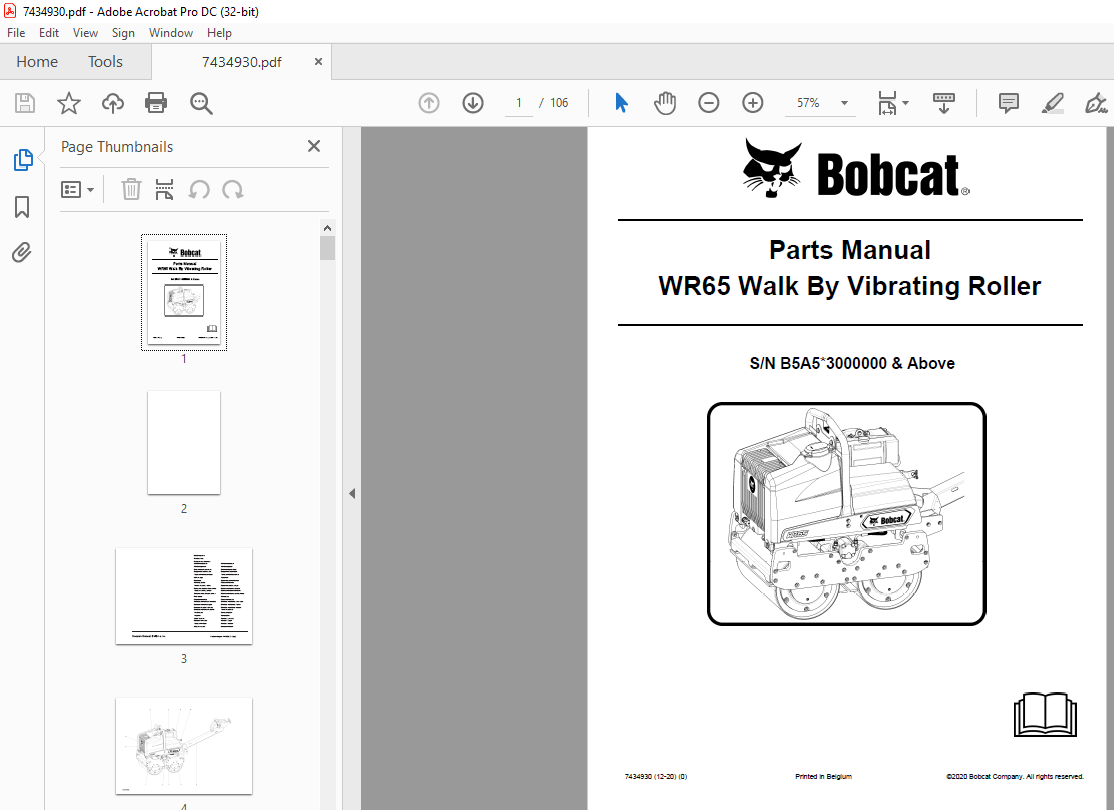This screenshot has height=810, width=1114.
Task: Click the ©2020 Bobcat Company copyright text
Action: tap(1015, 777)
